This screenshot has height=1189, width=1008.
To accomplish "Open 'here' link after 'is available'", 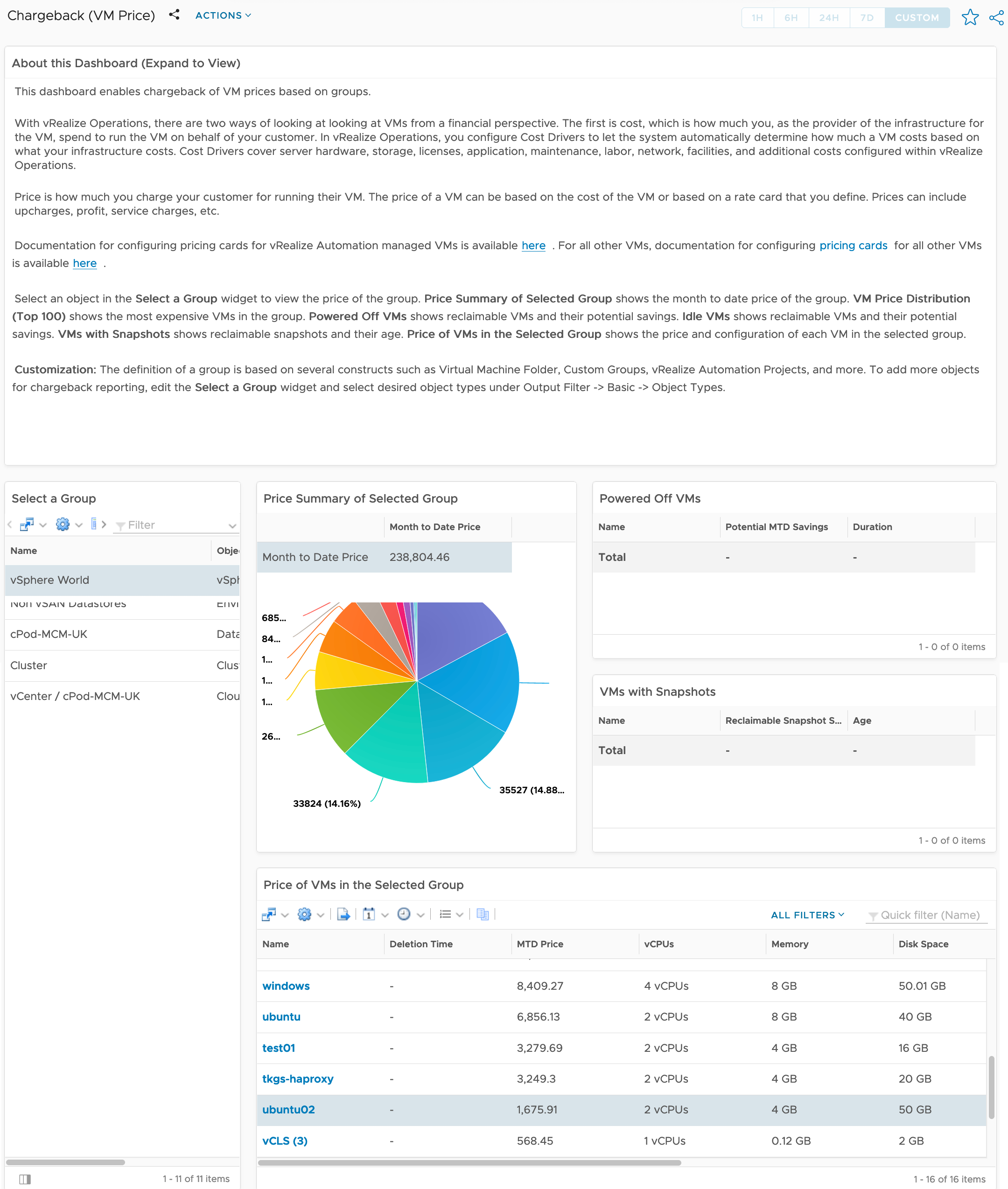I will 84,263.
